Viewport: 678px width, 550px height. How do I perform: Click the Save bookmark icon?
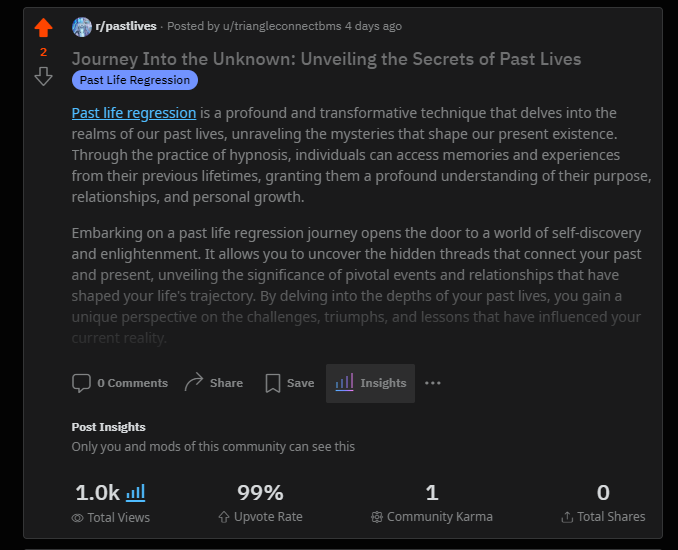click(x=272, y=383)
